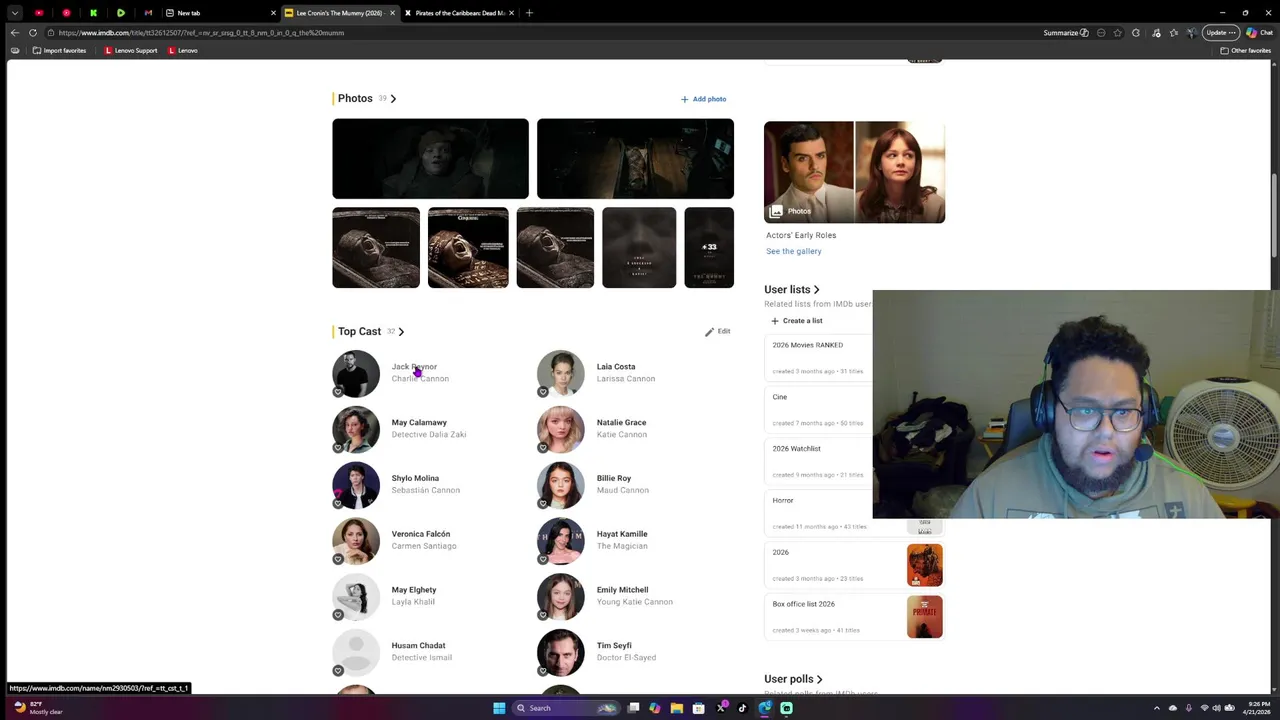Expand User lists section chevron
1280x720 pixels.
click(x=816, y=290)
